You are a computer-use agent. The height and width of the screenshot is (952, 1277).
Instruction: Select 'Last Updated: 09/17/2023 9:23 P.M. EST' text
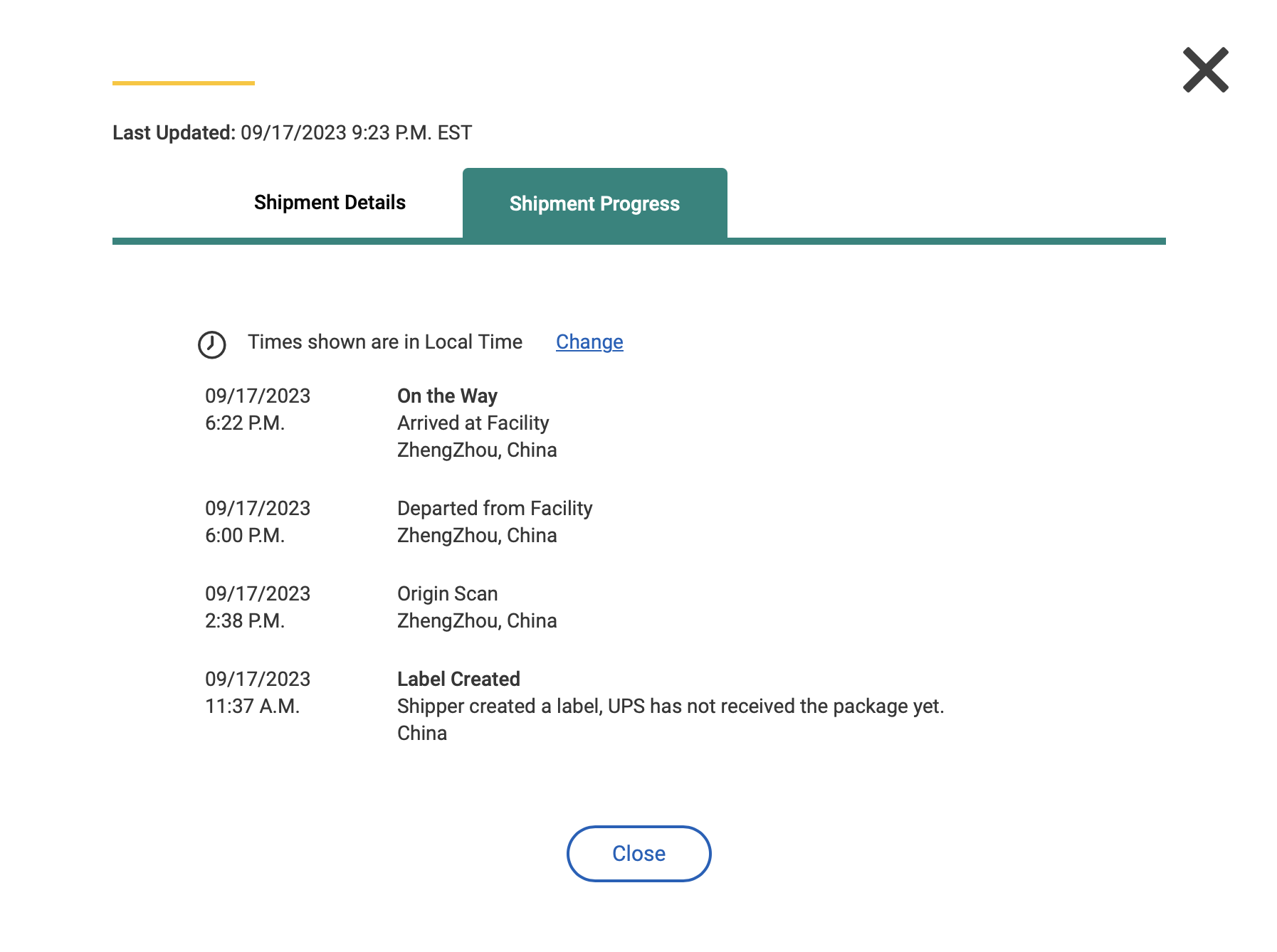tap(292, 133)
